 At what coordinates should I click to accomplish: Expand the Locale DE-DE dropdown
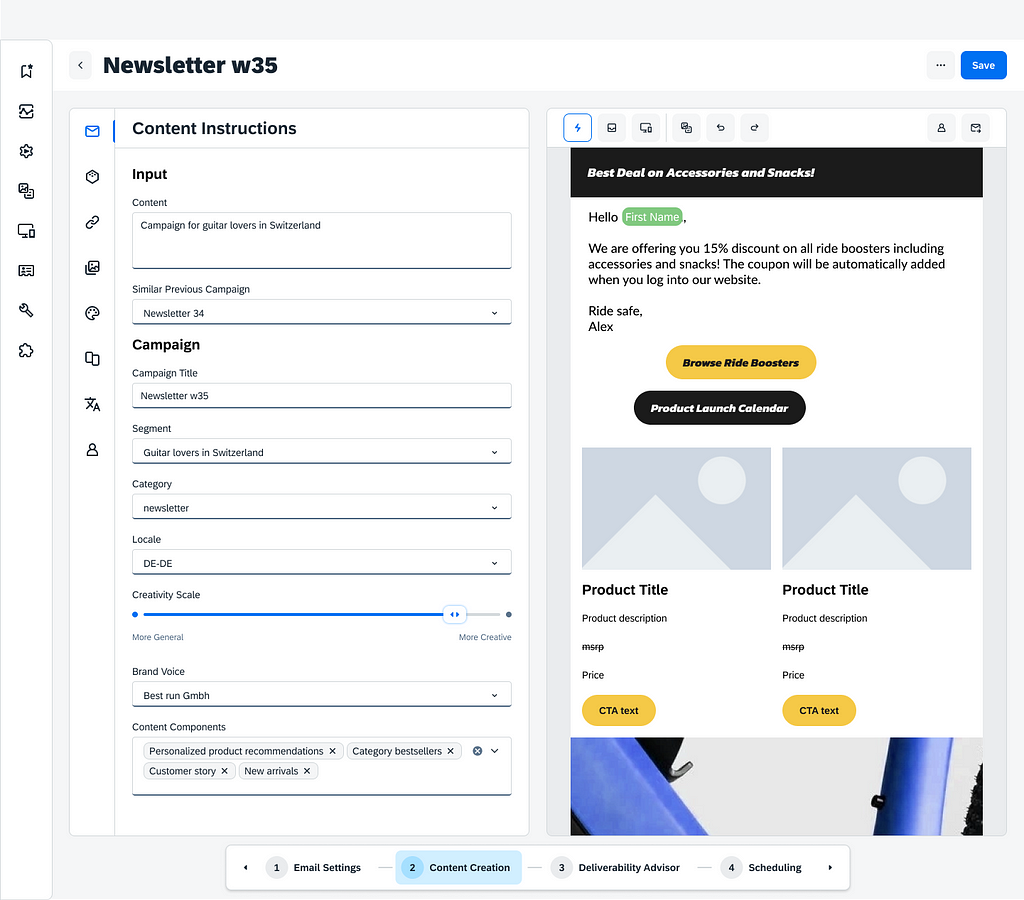(x=321, y=563)
